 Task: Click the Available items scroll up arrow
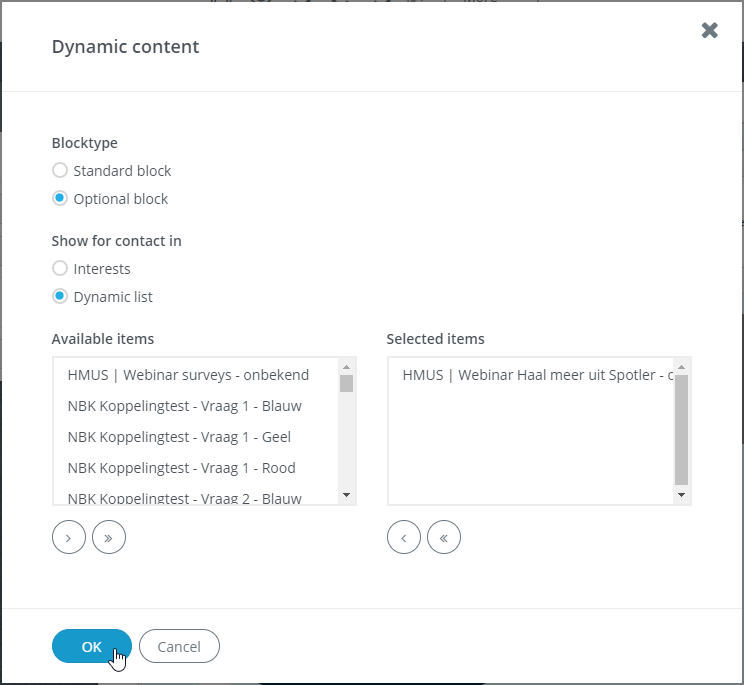(x=346, y=367)
